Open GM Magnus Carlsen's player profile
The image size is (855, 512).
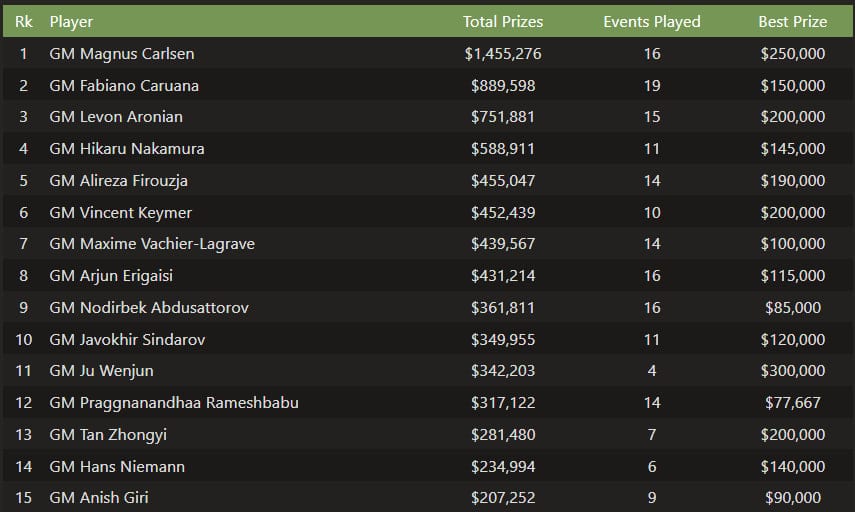pyautogui.click(x=121, y=53)
